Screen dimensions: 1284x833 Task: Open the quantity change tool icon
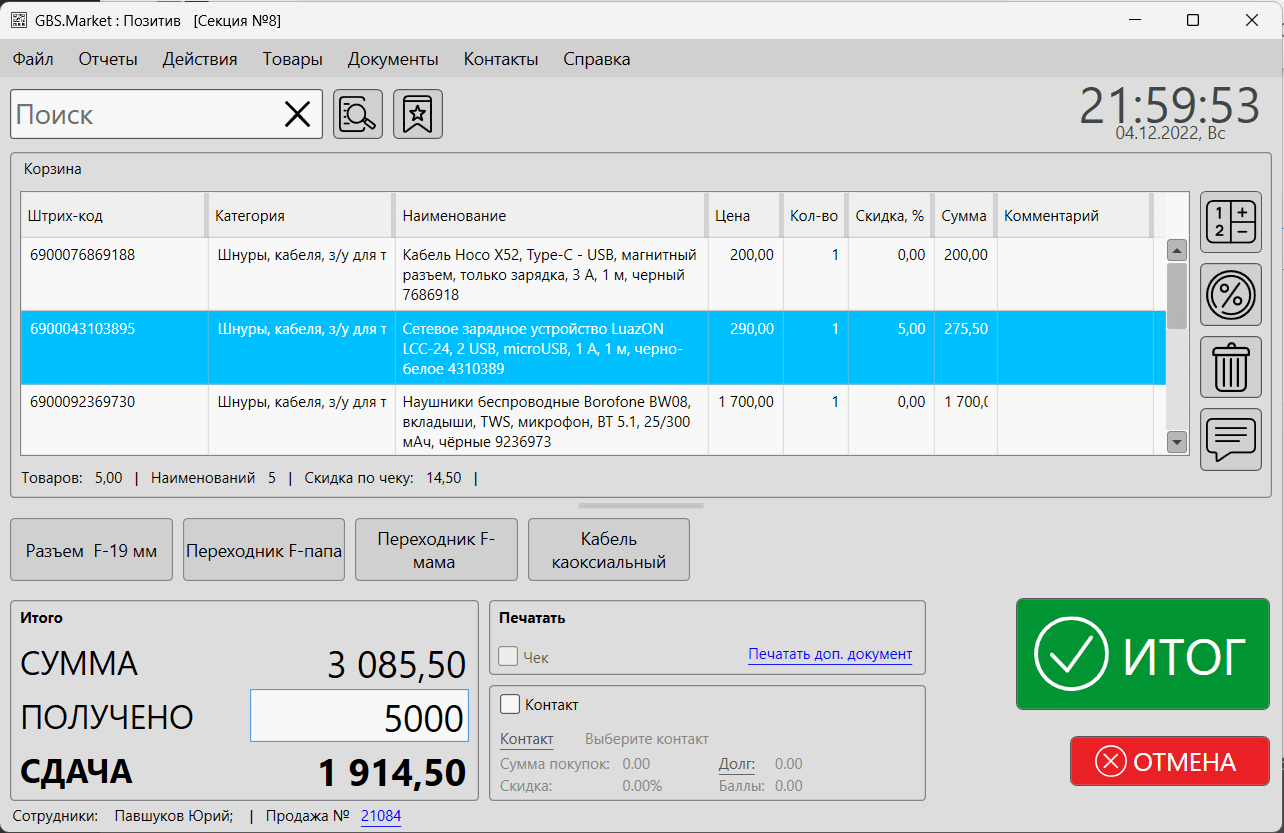(1230, 221)
